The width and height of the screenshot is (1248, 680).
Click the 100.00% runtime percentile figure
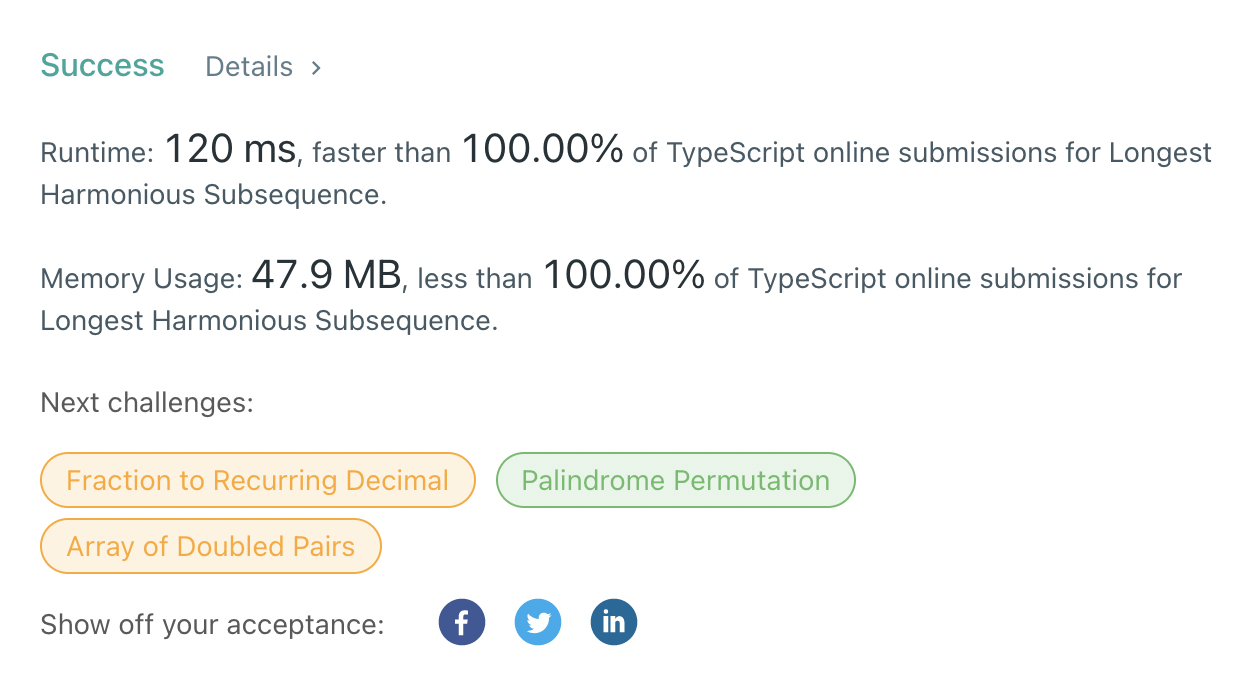[x=543, y=151]
